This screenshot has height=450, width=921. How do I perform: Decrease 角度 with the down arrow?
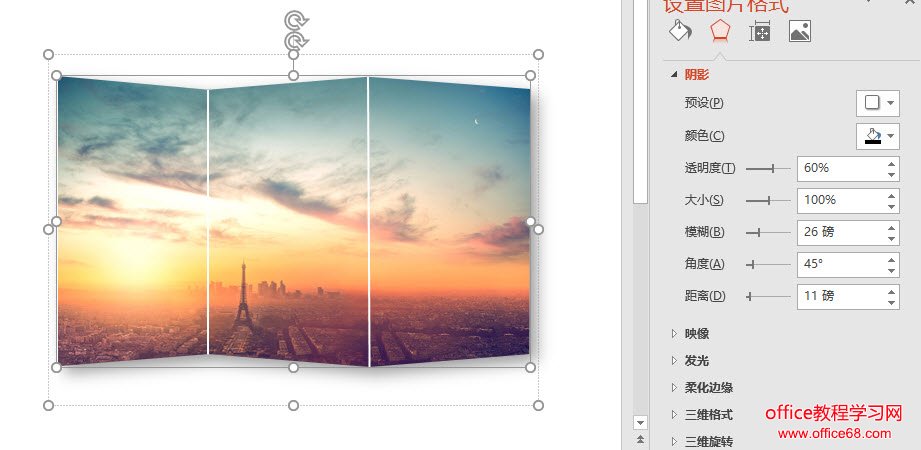click(892, 271)
